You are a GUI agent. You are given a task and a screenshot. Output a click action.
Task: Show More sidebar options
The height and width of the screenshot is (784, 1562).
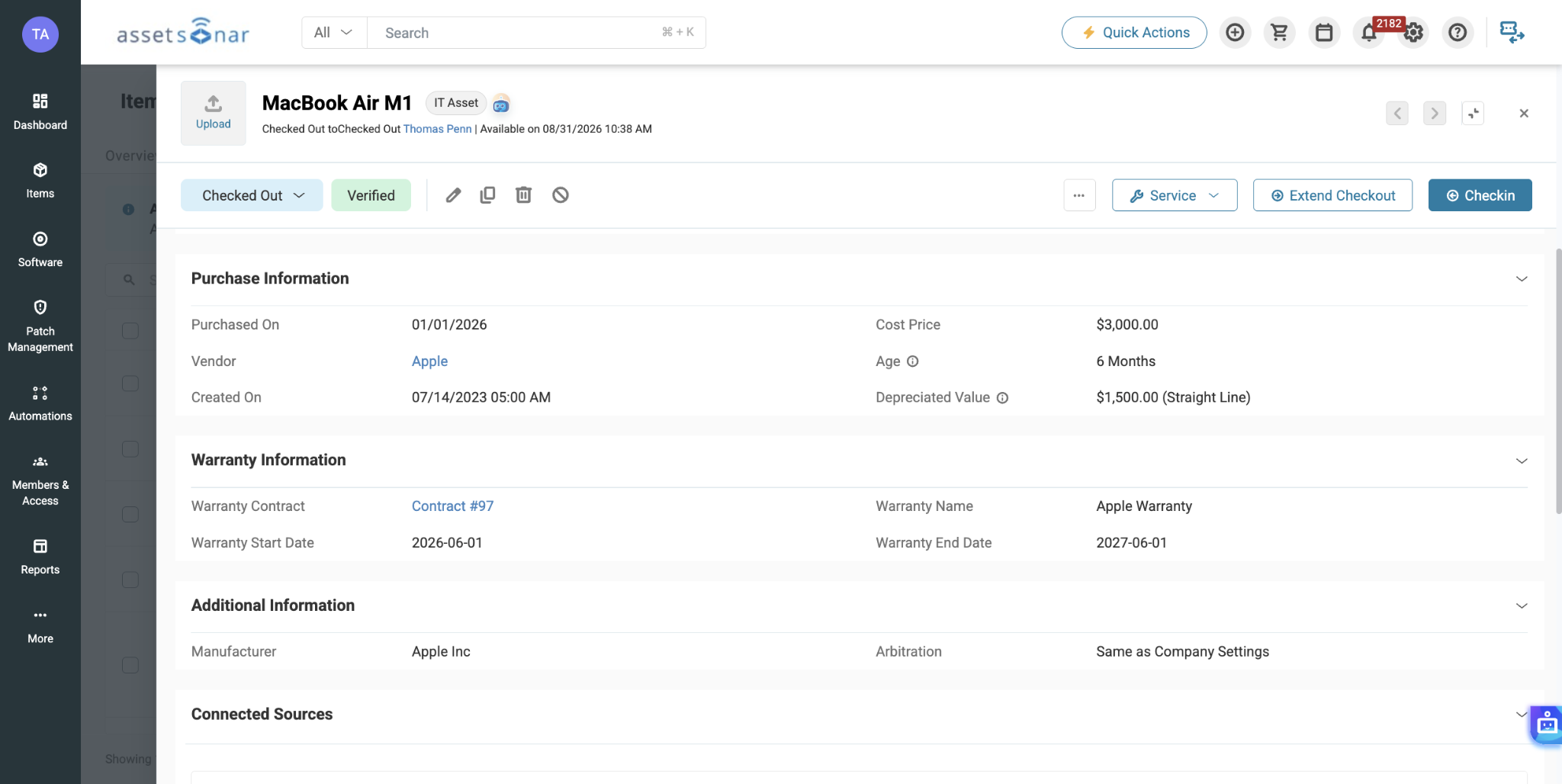click(40, 626)
